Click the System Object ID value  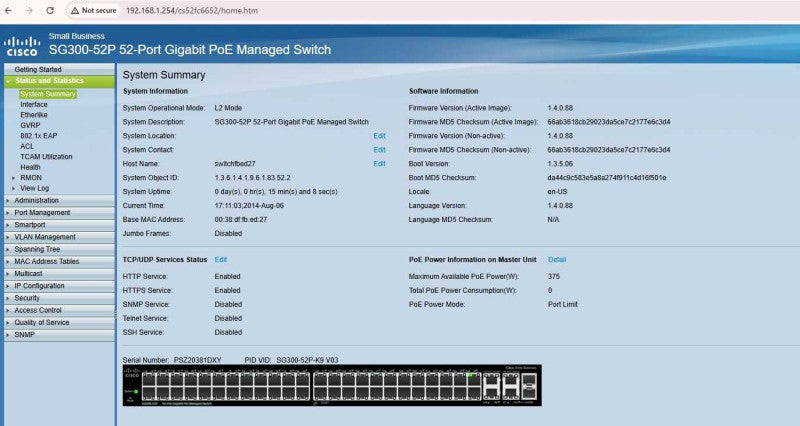point(253,178)
